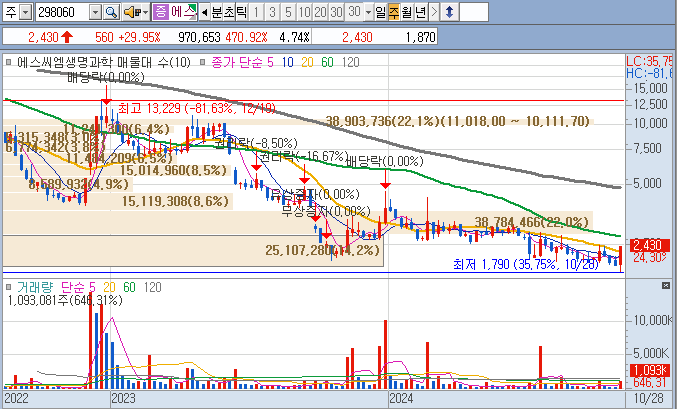Click the black left-arrow next to 분
The width and height of the screenshot is (677, 409).
click(x=205, y=12)
